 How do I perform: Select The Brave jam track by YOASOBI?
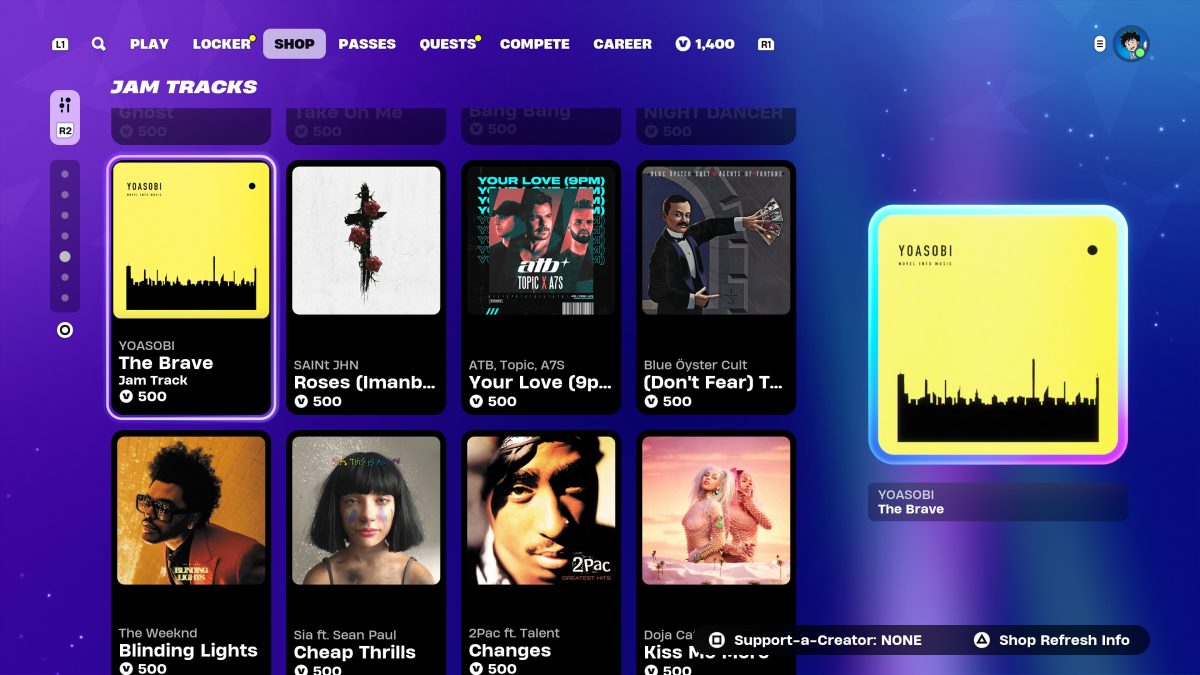pos(191,288)
